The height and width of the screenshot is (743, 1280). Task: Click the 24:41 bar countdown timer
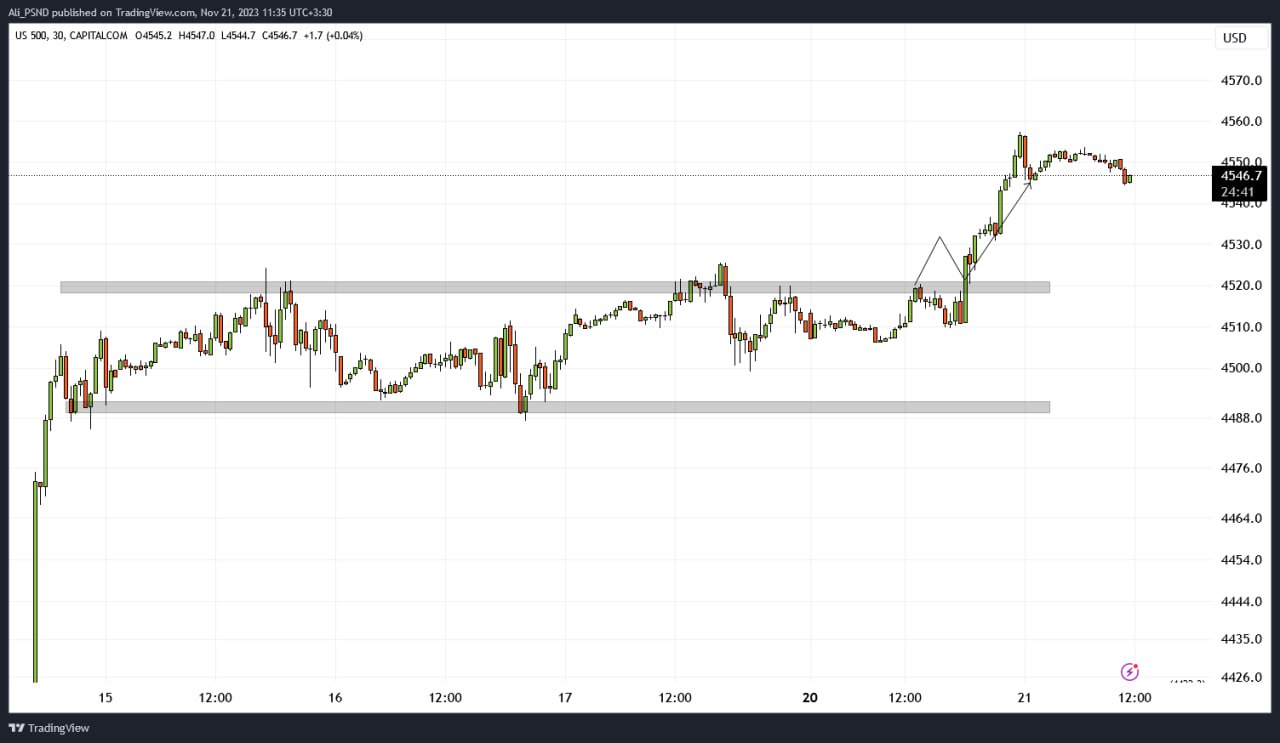point(1241,192)
